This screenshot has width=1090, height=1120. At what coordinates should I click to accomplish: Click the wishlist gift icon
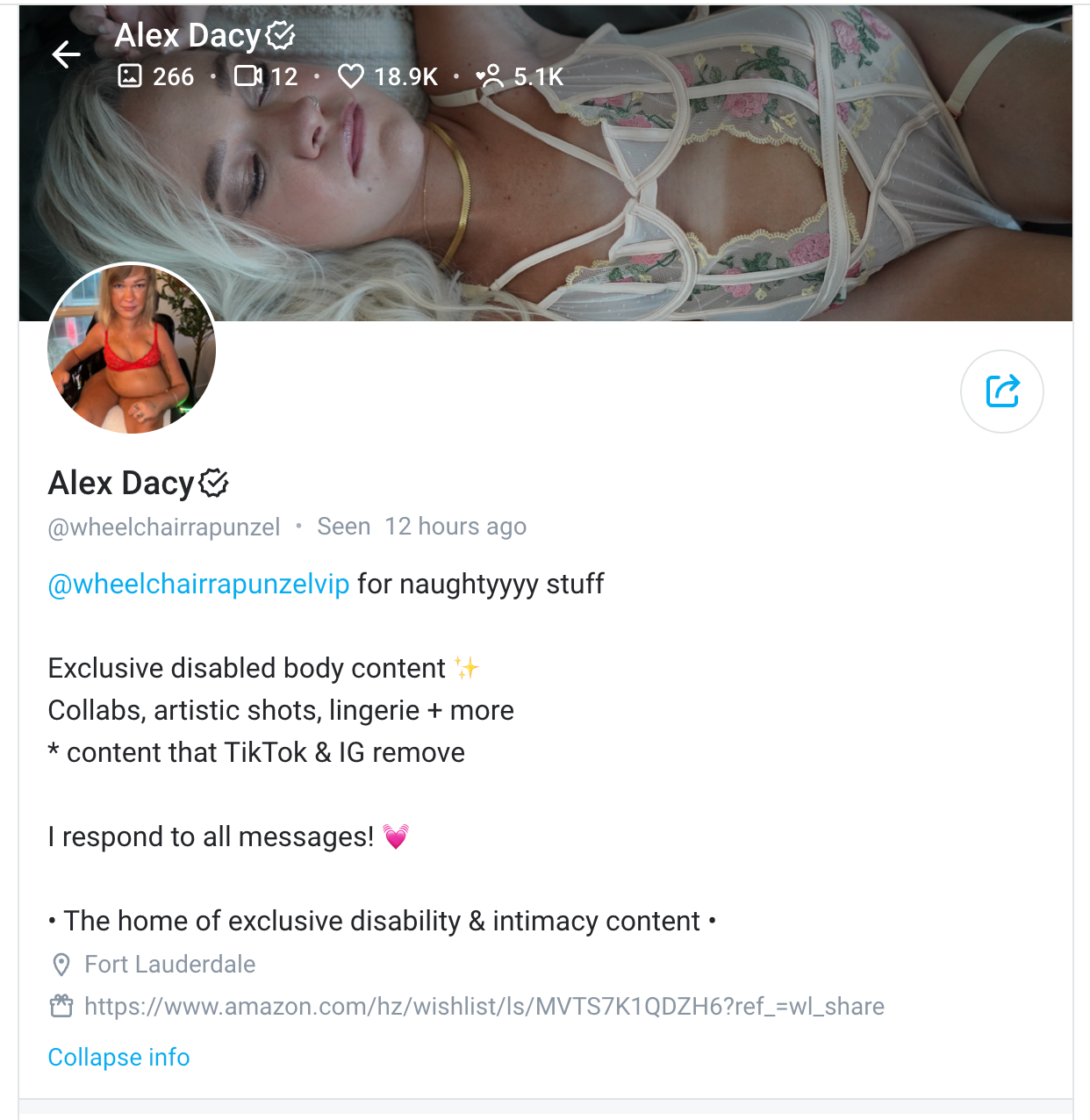click(61, 1006)
